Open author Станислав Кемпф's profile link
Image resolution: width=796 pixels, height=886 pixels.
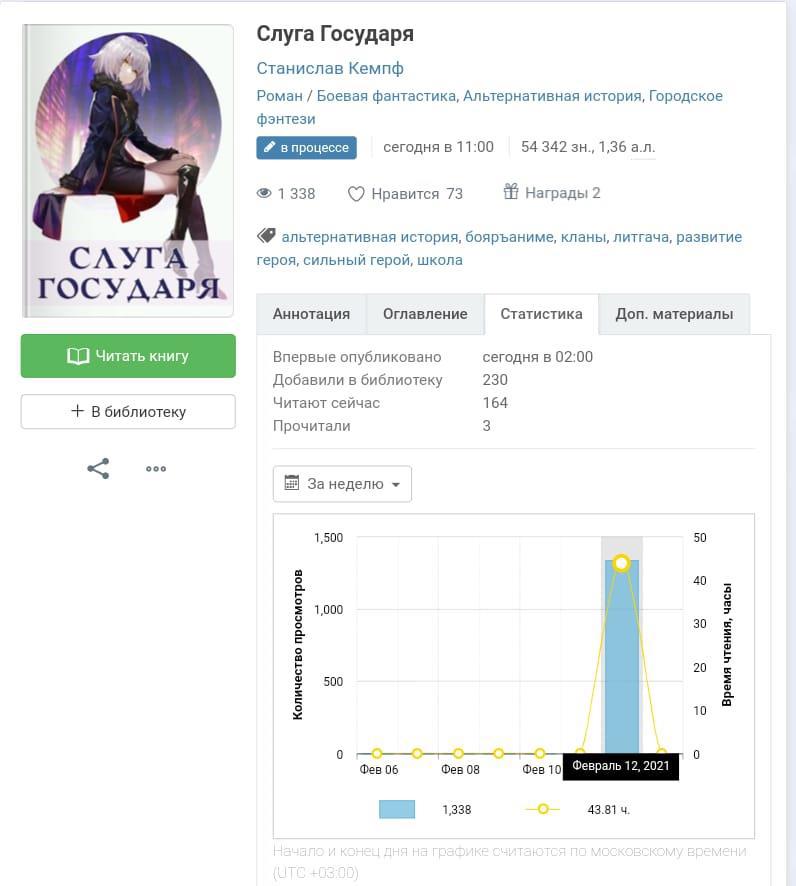[x=330, y=68]
